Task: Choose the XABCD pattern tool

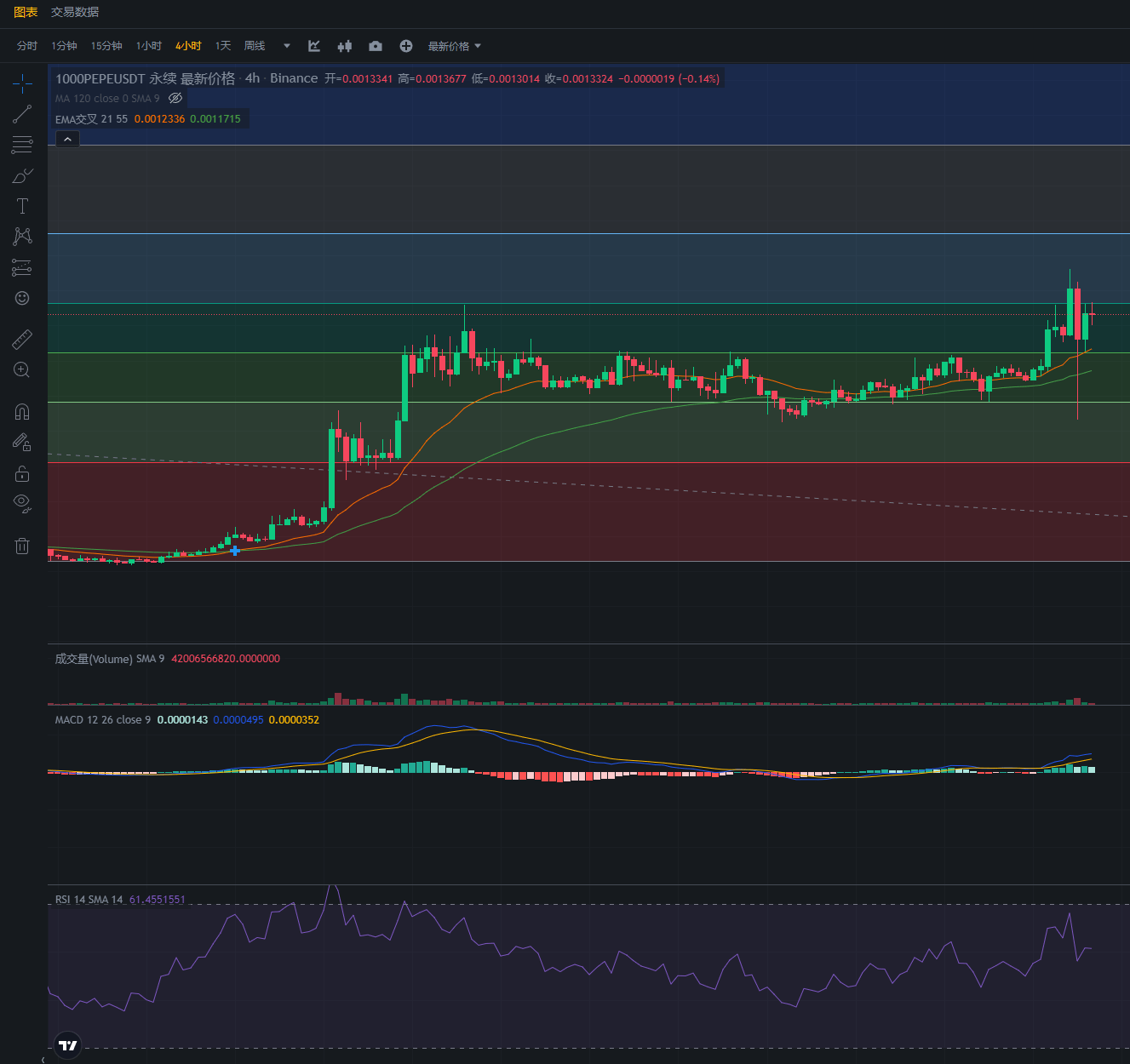Action: pyautogui.click(x=22, y=236)
